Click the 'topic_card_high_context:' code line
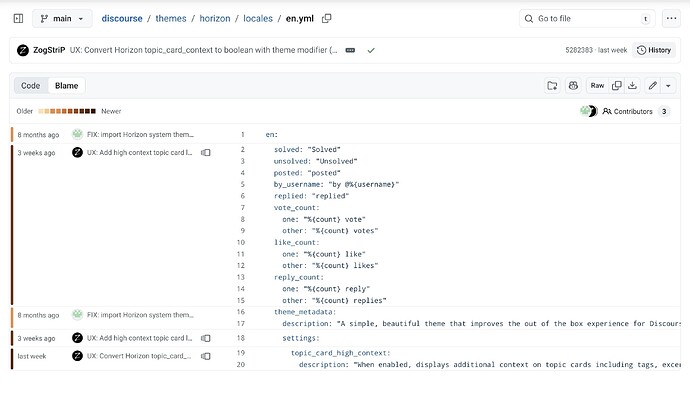690x393 pixels. click(341, 353)
